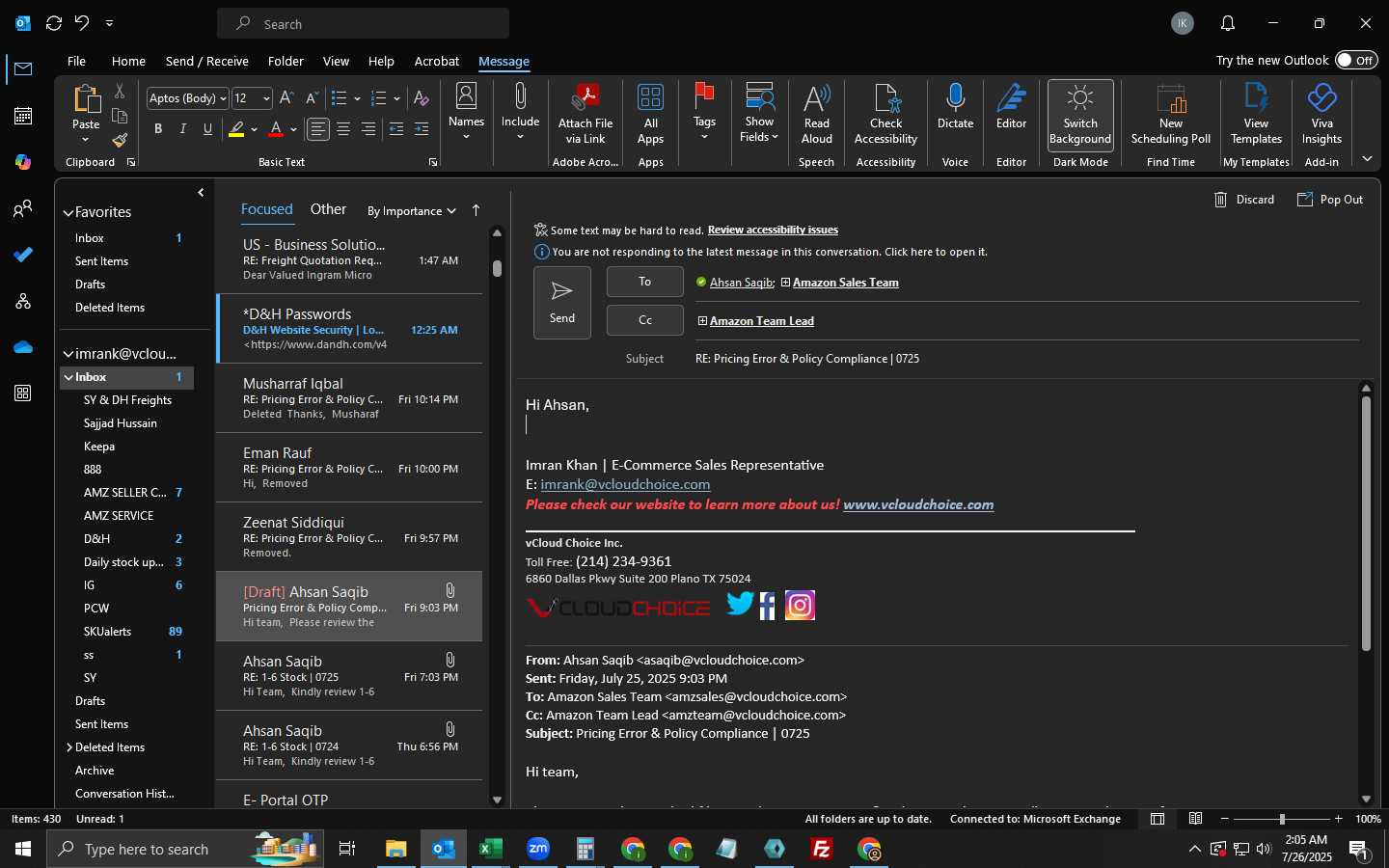1389x868 pixels.
Task: Click zoom in plus button
Action: click(x=1338, y=819)
